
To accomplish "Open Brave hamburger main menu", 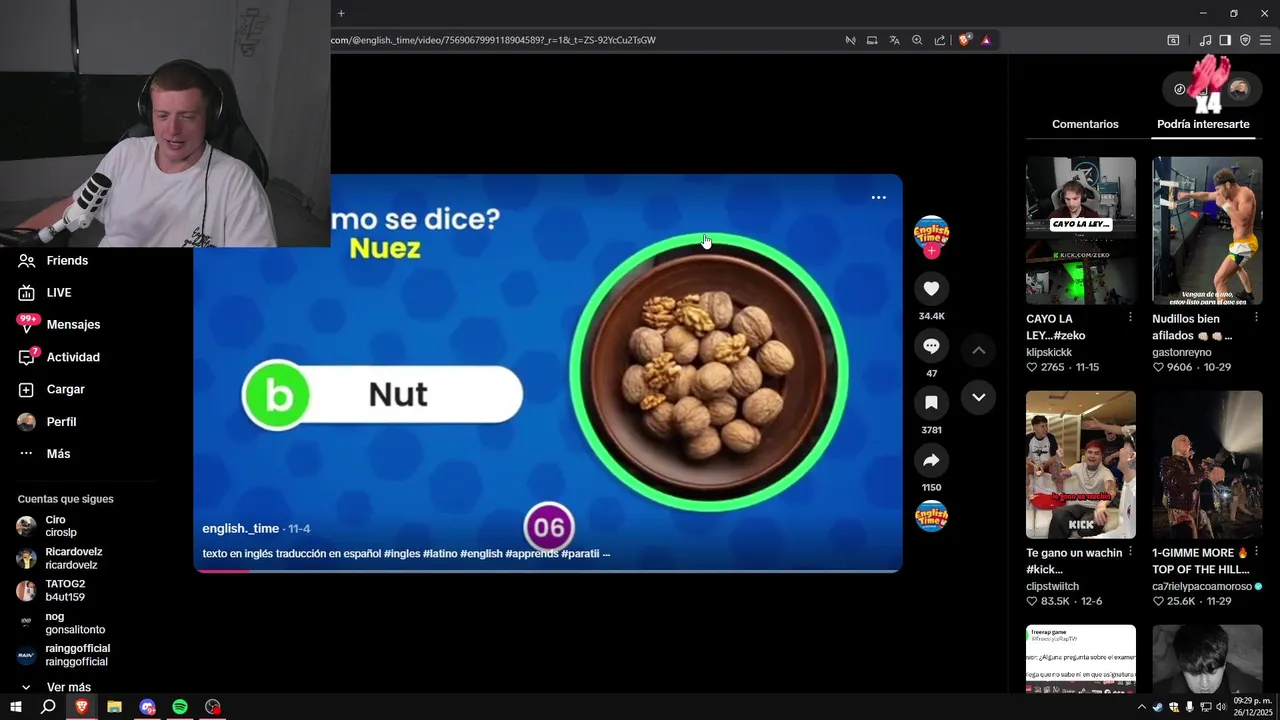I will pos(1265,40).
